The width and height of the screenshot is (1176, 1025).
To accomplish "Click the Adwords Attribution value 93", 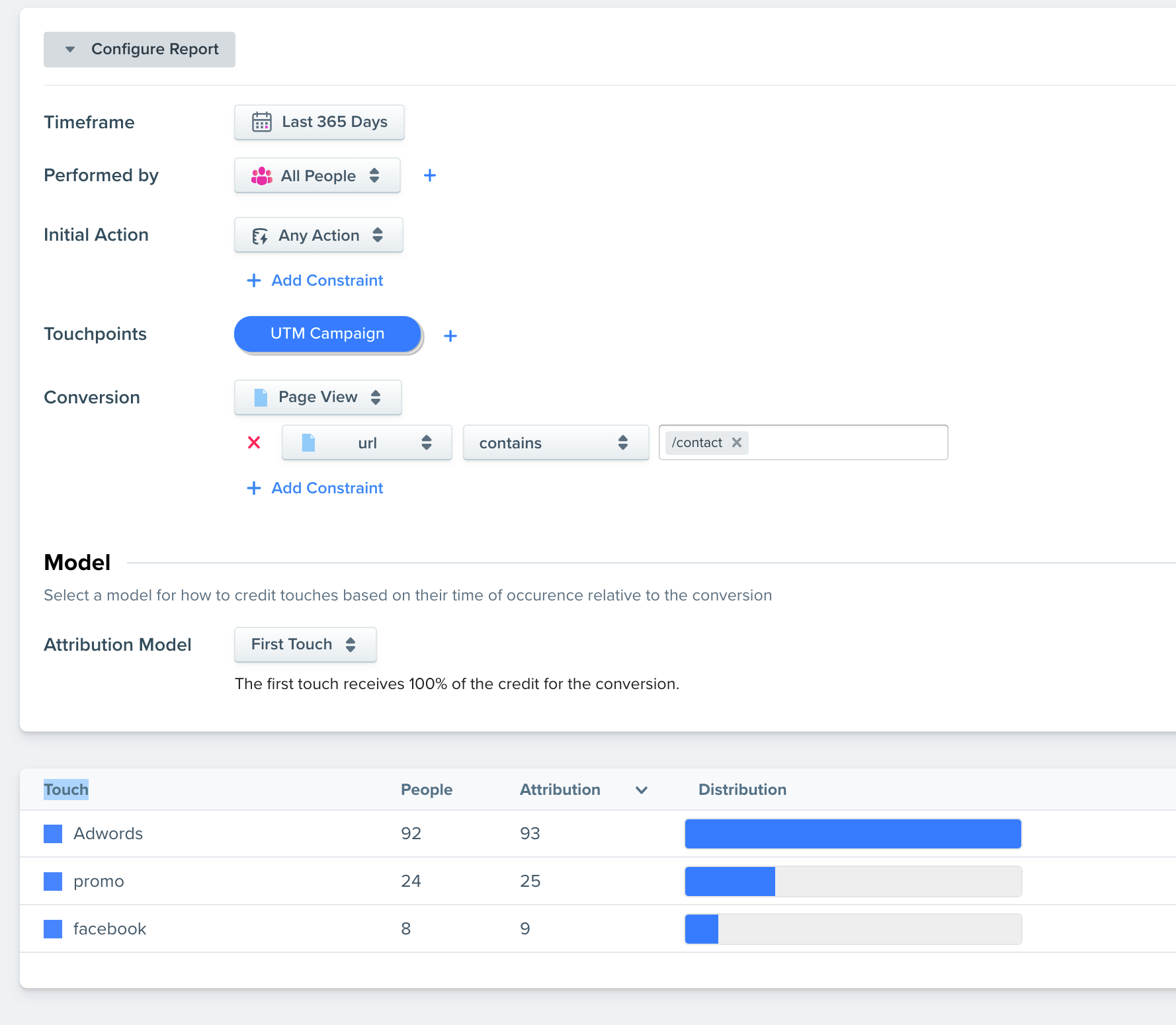I will click(530, 834).
